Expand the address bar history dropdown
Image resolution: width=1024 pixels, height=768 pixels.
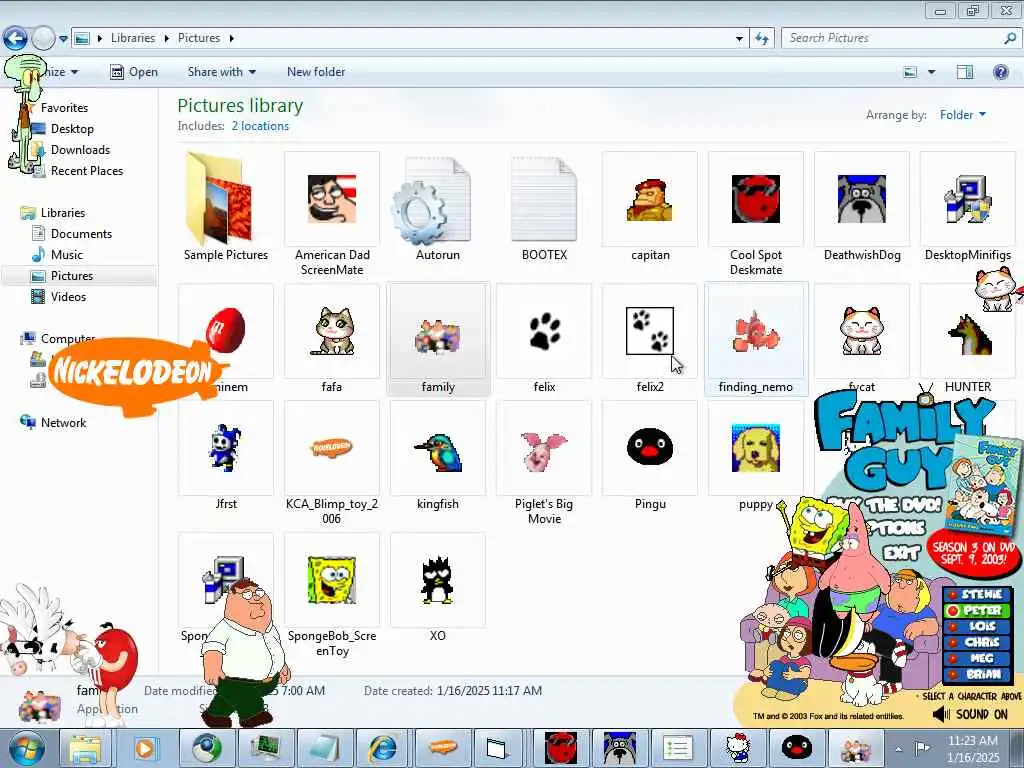tap(739, 39)
